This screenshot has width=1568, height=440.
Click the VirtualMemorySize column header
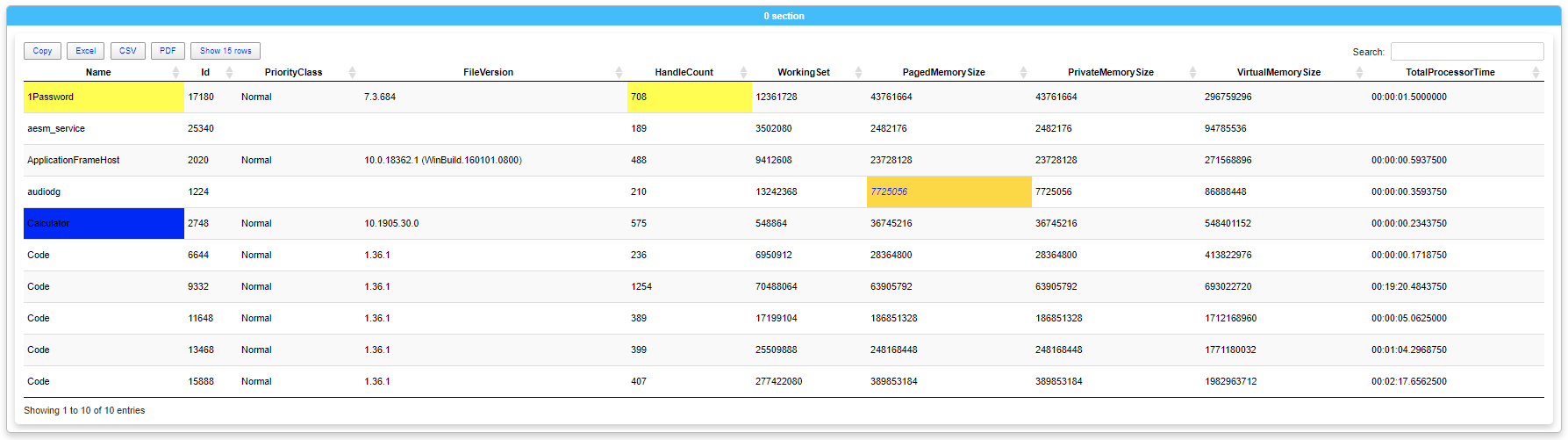[x=1278, y=73]
